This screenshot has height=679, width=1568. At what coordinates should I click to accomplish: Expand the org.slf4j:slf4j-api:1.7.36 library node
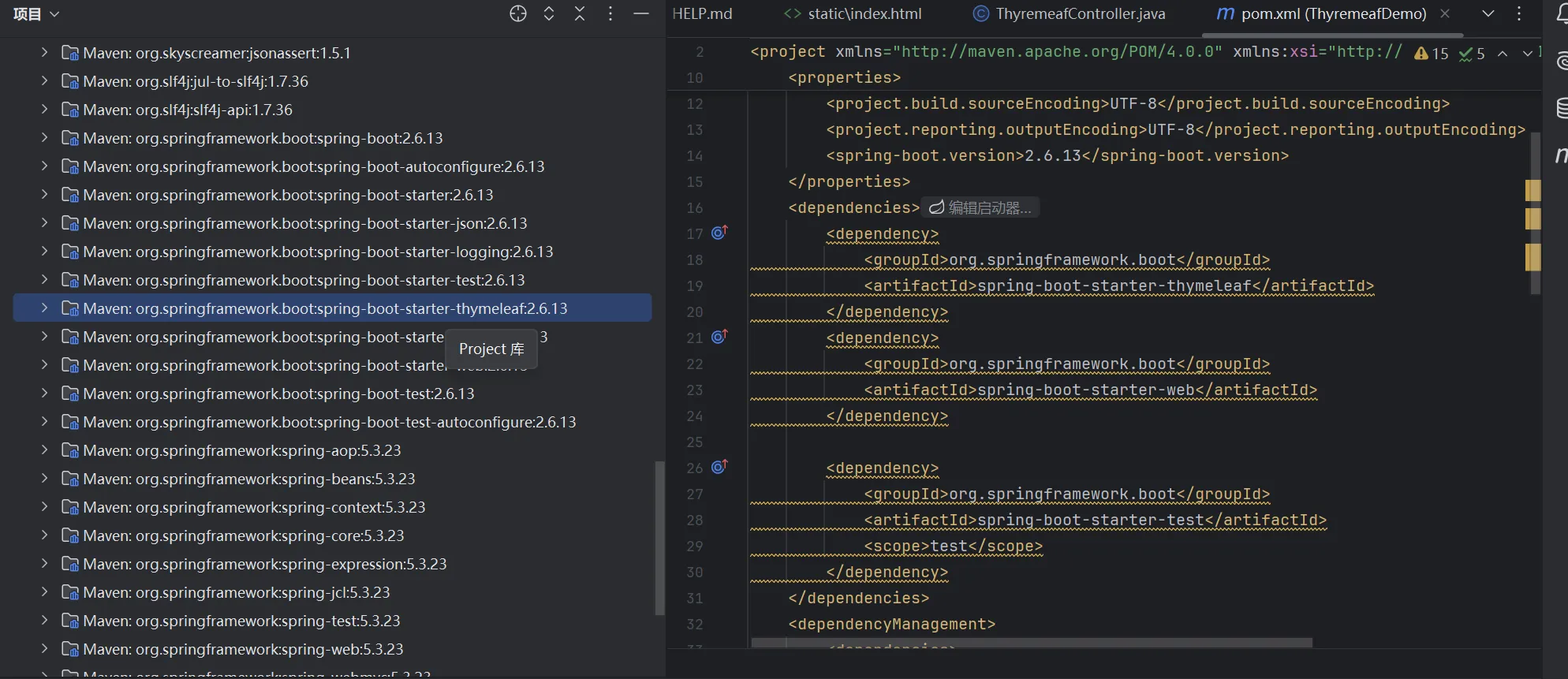click(x=44, y=109)
